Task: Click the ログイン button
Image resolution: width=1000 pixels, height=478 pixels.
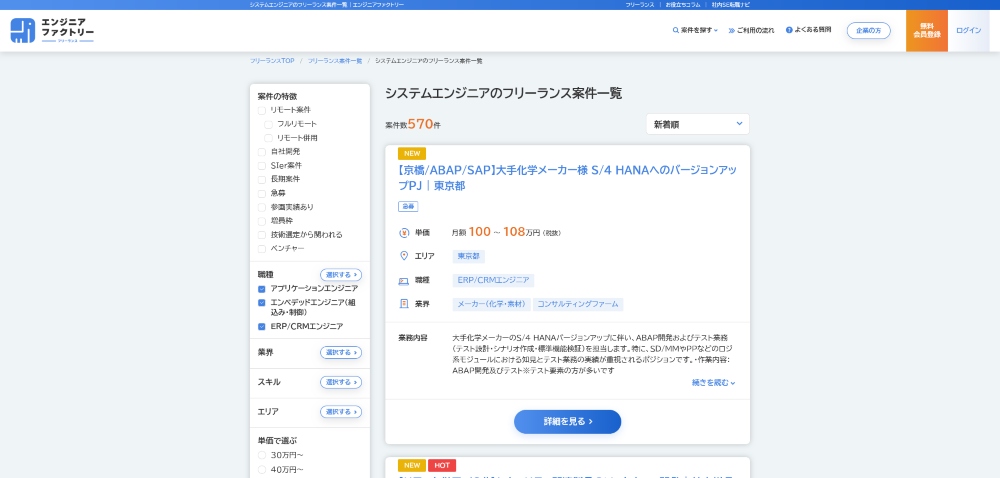Action: pyautogui.click(x=968, y=31)
